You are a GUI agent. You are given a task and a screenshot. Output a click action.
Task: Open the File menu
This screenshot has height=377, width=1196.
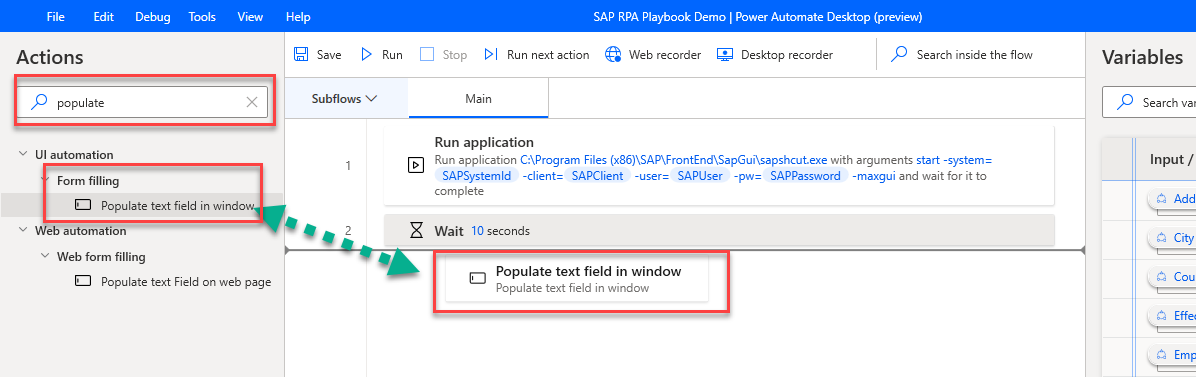55,16
